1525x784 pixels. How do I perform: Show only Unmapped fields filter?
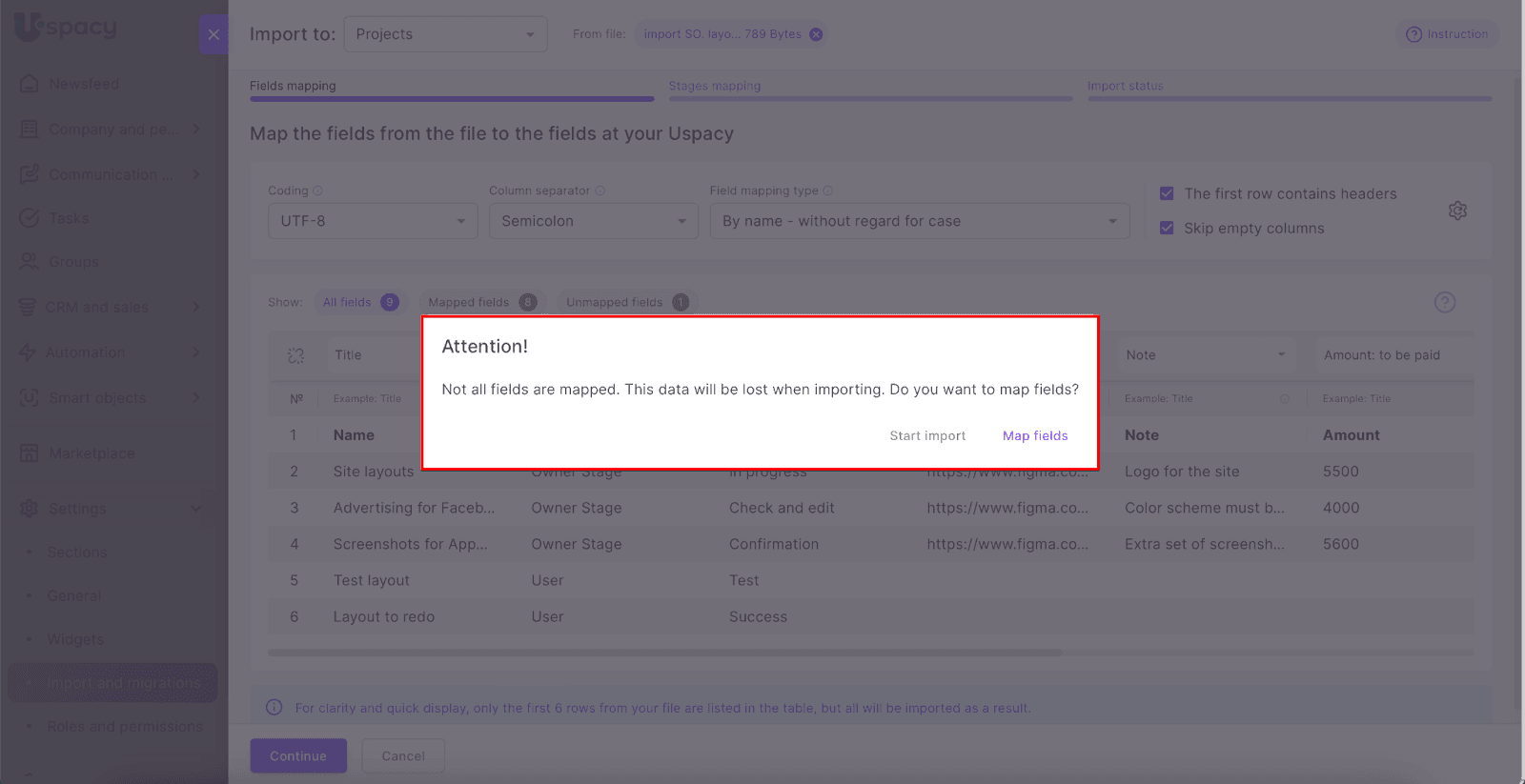(x=625, y=302)
